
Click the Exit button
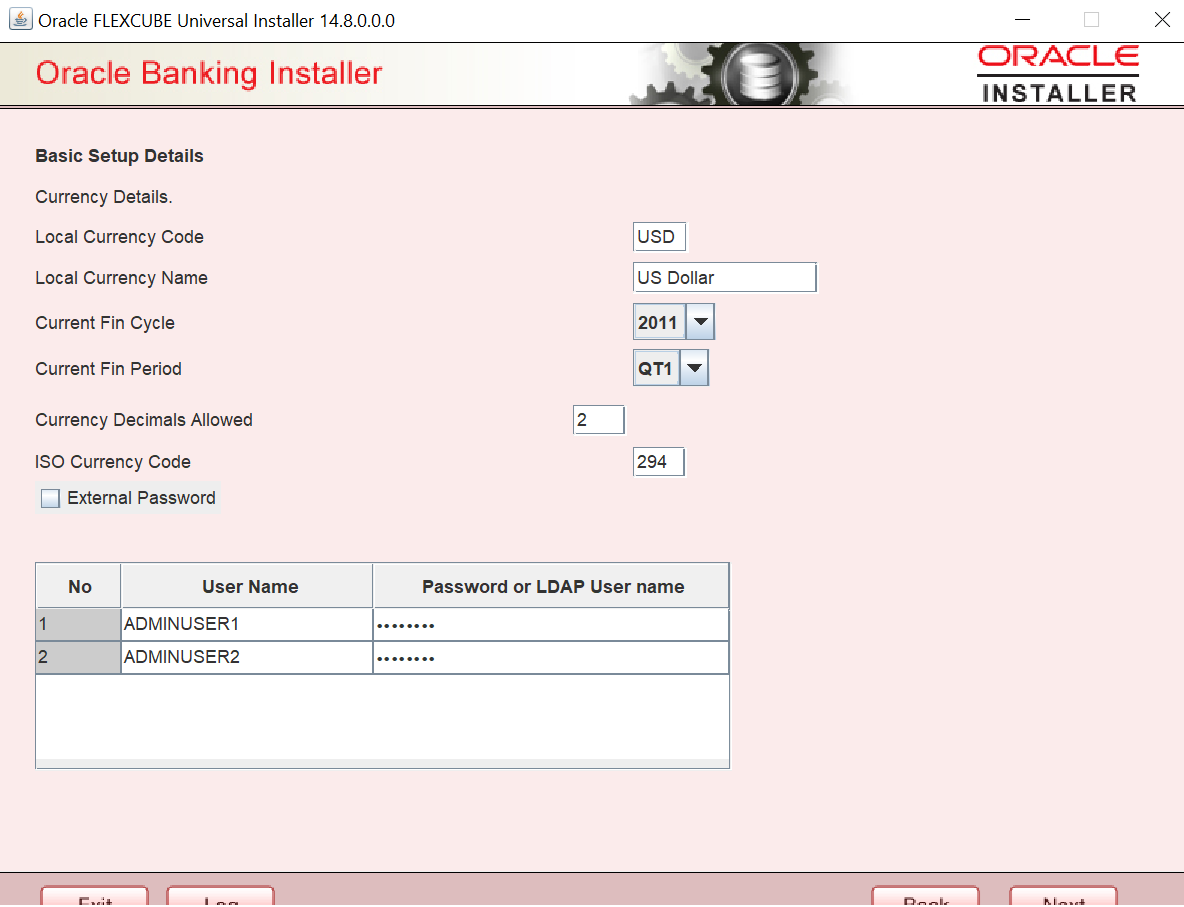point(94,897)
